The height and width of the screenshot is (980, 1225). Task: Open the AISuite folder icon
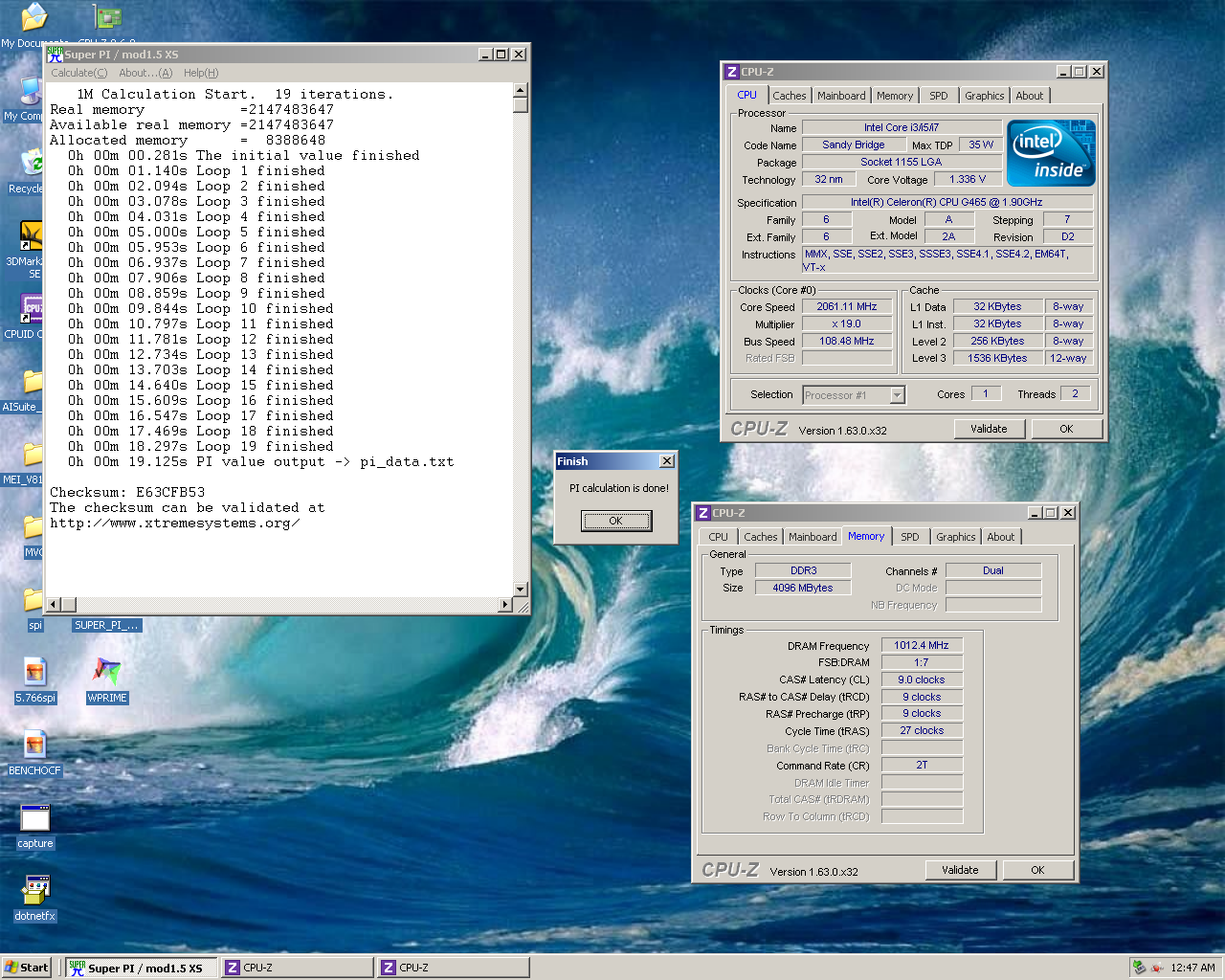coord(33,381)
